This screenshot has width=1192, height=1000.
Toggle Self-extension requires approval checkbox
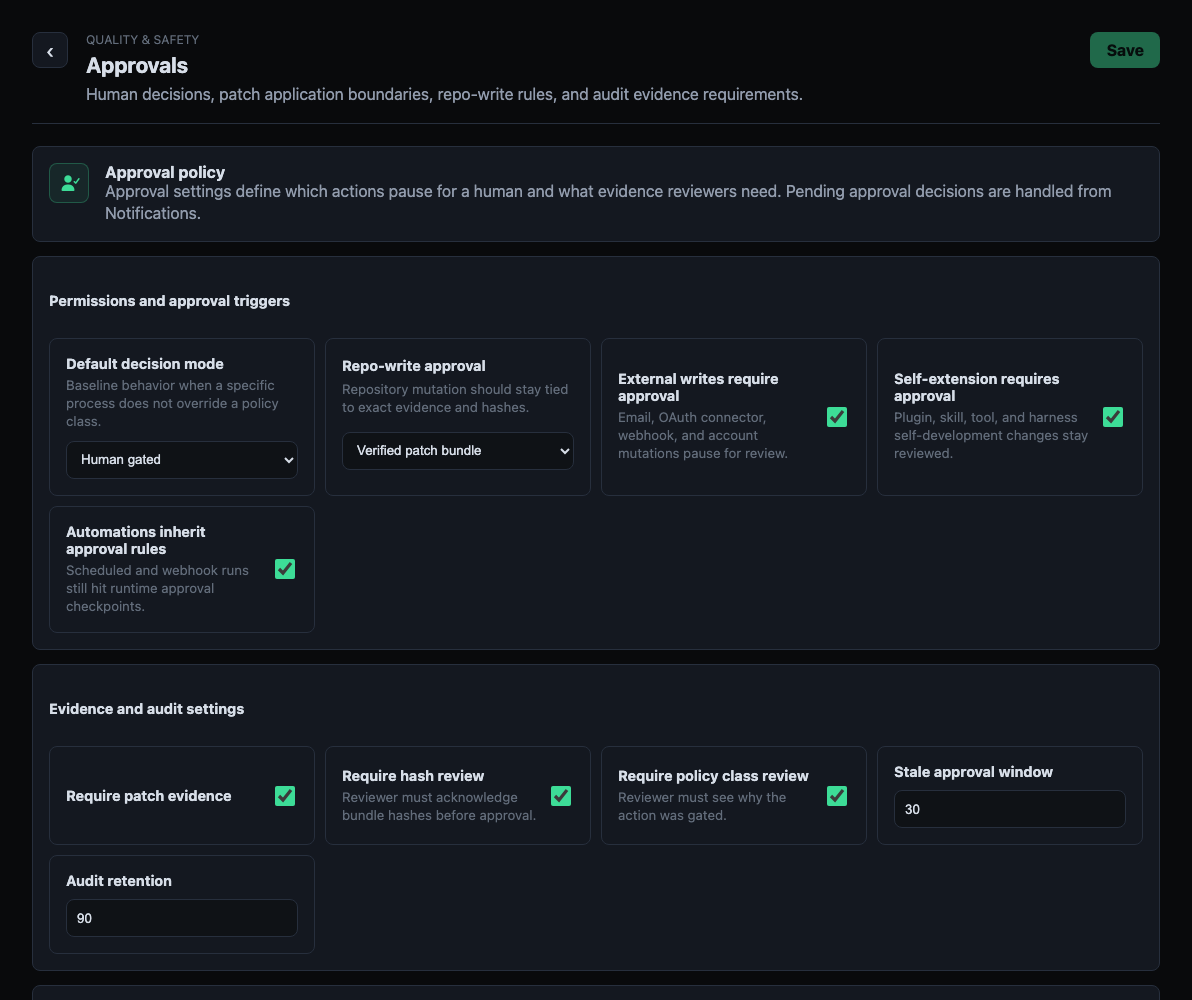click(1113, 417)
